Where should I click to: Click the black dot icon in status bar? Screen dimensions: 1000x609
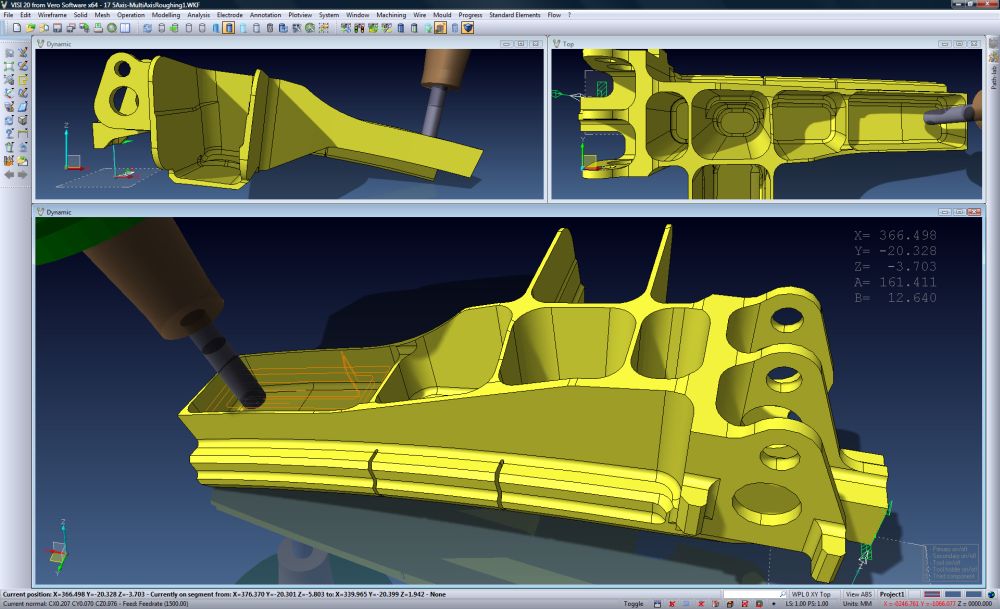(x=774, y=603)
